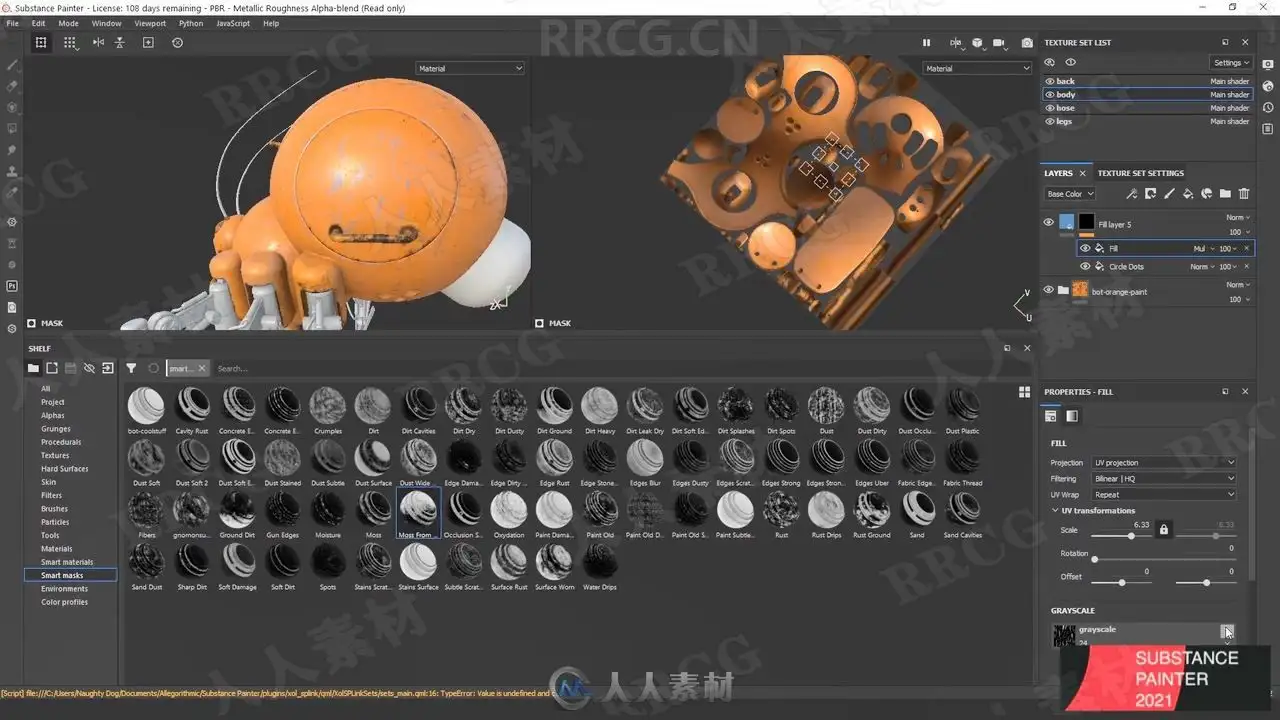1280x720 pixels.
Task: Click the camera screenshot icon above viewport
Action: [x=1027, y=43]
